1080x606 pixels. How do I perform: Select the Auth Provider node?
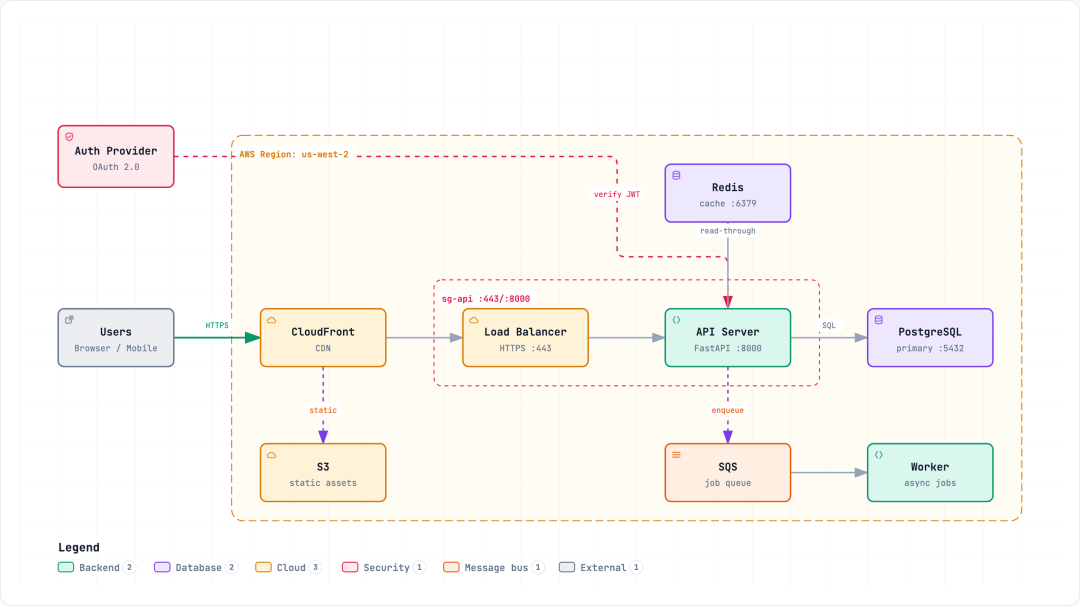116,156
